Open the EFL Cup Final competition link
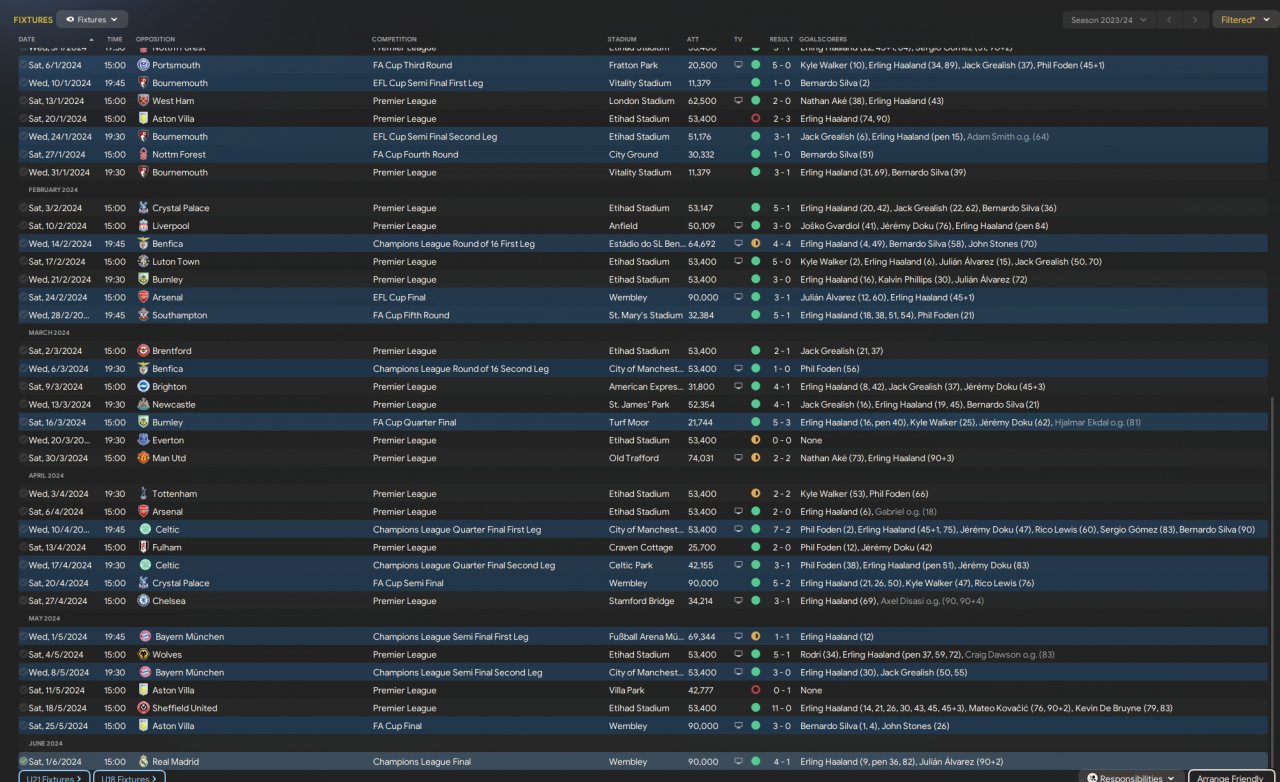 point(400,297)
